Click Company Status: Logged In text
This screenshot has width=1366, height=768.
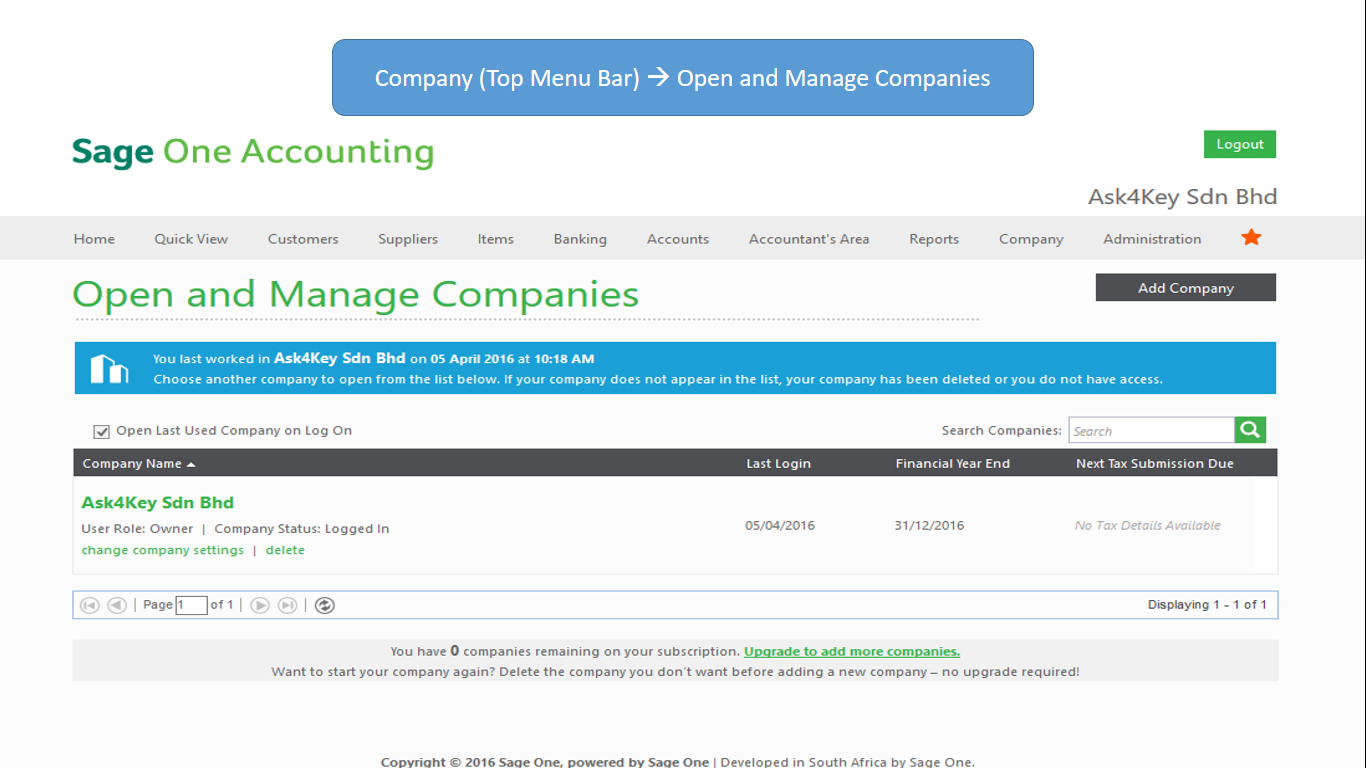click(x=302, y=528)
